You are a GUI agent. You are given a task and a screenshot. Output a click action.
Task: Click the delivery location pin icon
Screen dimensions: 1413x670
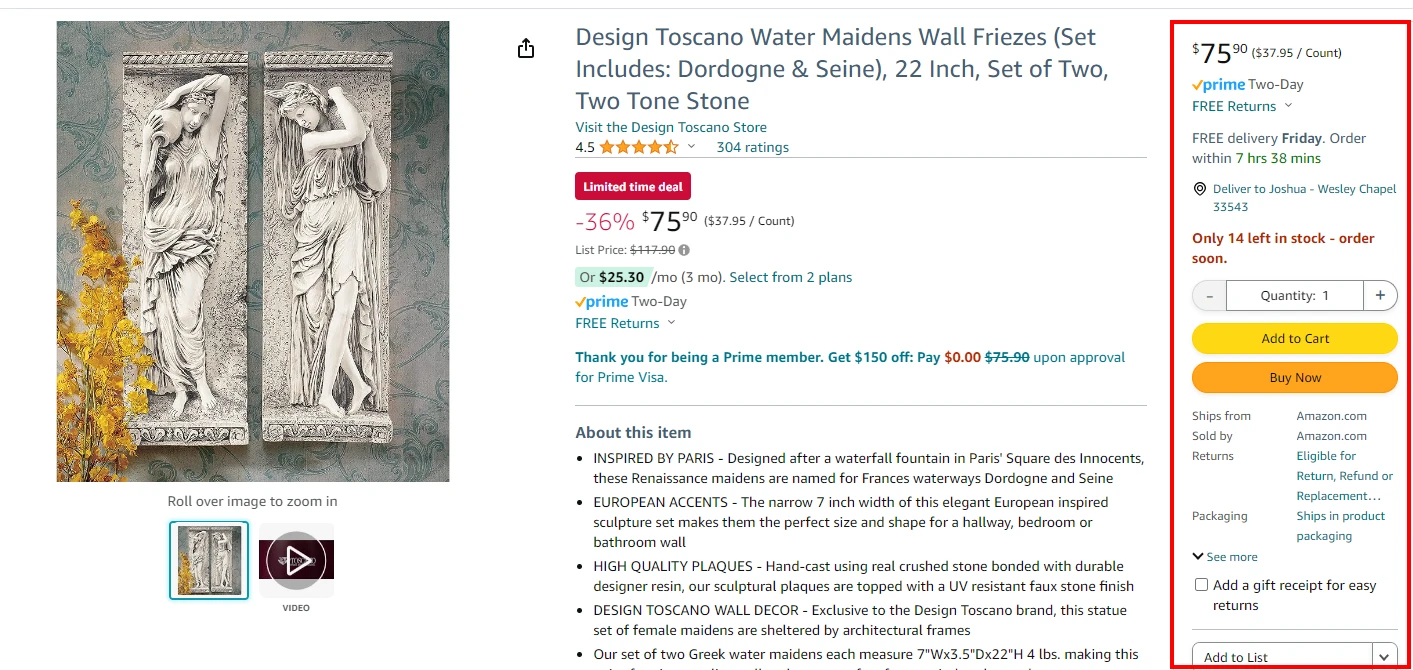pyautogui.click(x=1200, y=189)
